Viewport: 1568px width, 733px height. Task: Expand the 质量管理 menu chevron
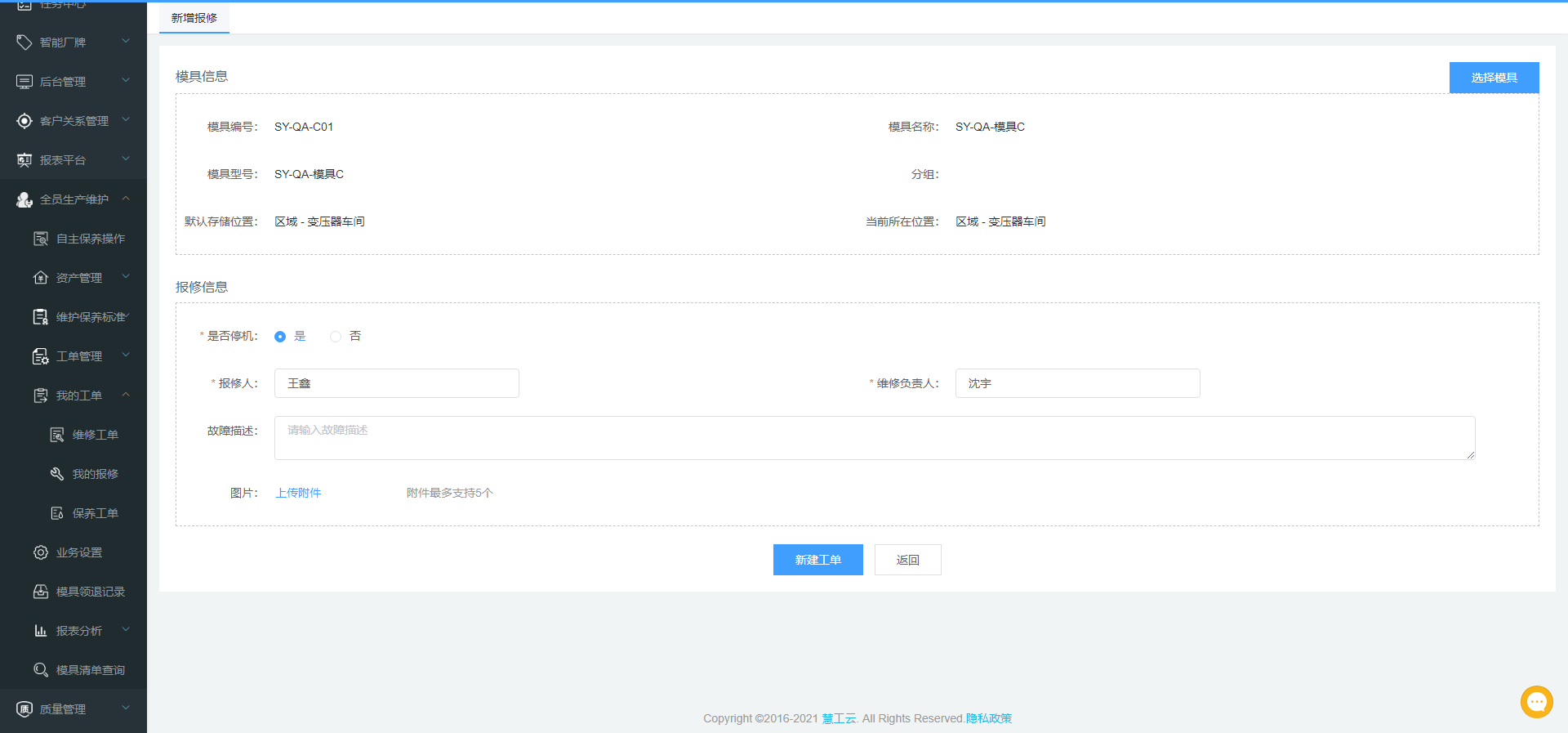coord(126,708)
